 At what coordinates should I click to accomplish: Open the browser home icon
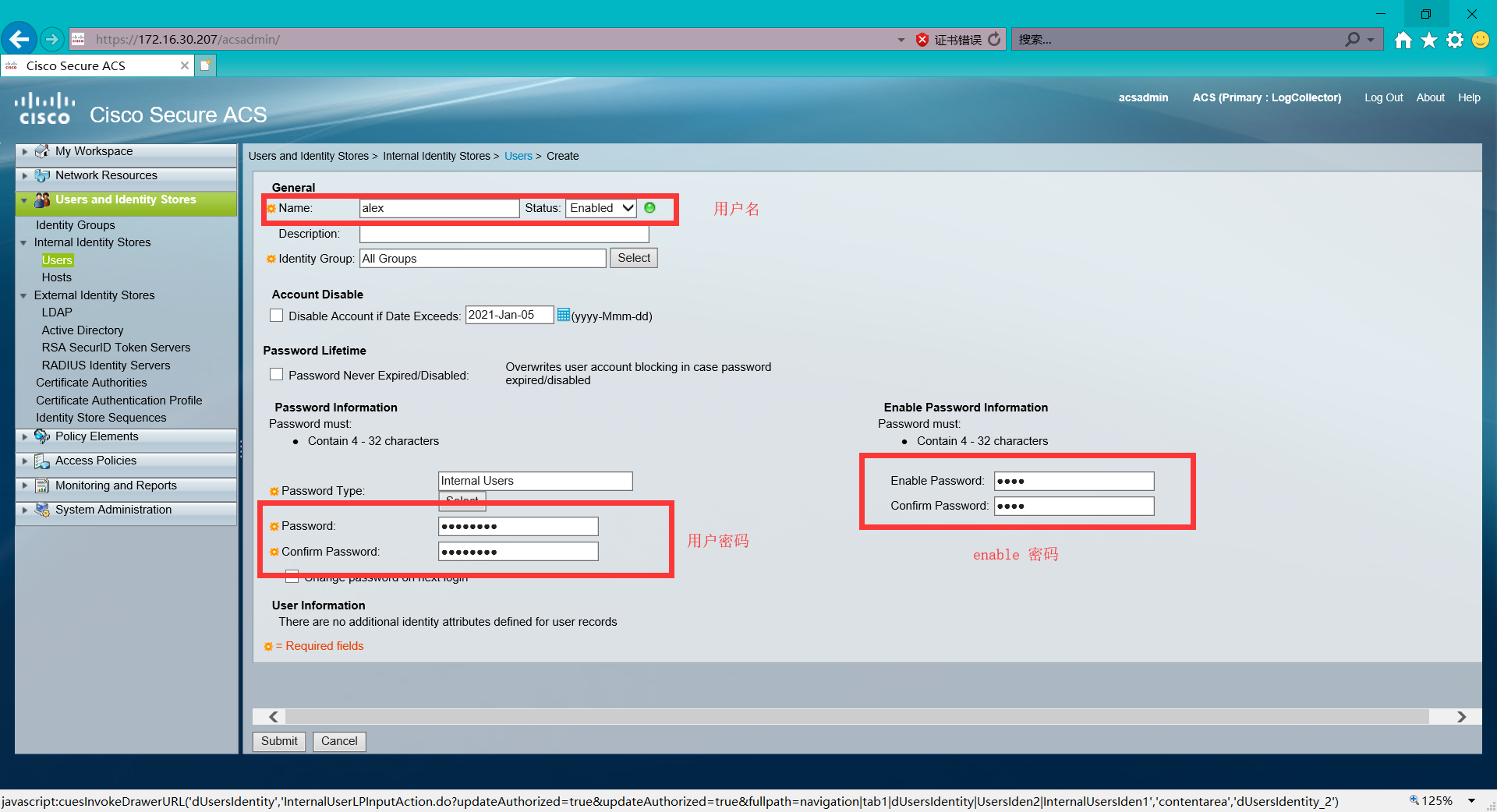[x=1403, y=40]
